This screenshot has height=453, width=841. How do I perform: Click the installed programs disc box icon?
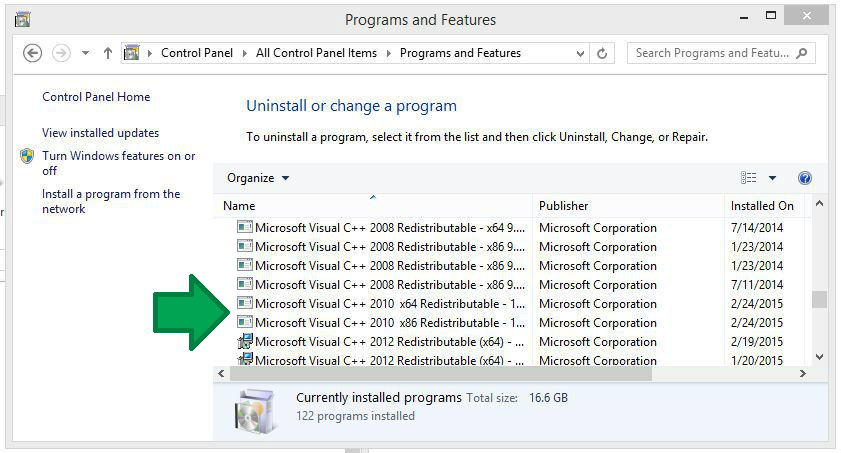tap(256, 411)
